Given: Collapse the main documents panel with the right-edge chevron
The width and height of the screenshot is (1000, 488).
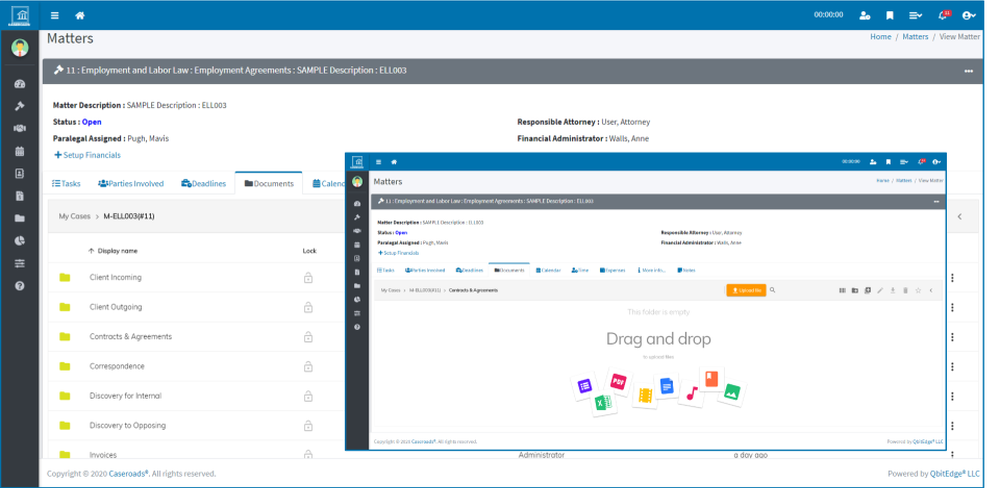Looking at the screenshot, I should (960, 217).
